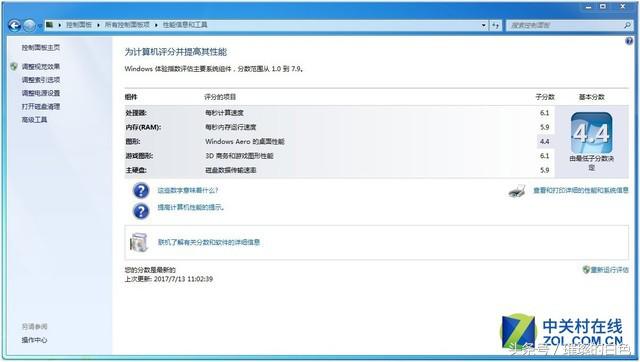The height and width of the screenshot is (362, 640).
Task: Open the 所有控制面板项 breadcrumb
Action: pyautogui.click(x=127, y=25)
